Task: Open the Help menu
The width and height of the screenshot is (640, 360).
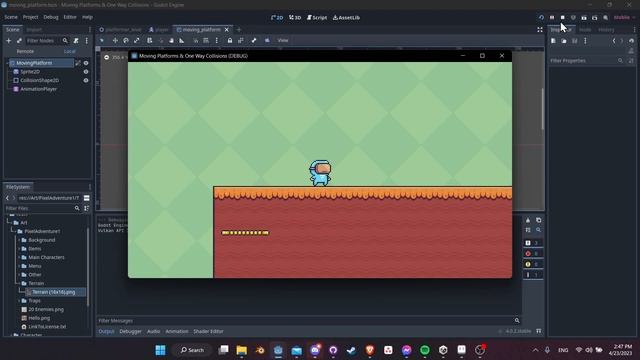Action: tap(87, 17)
